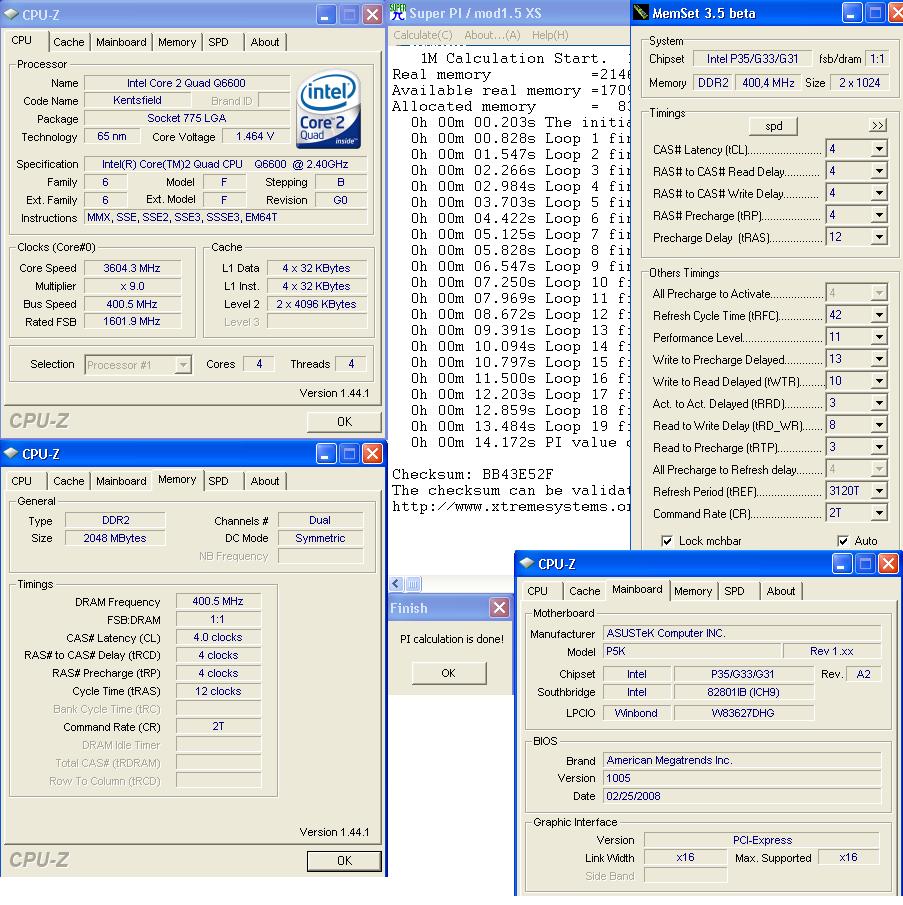Click BIOS Date field 02/25/2008
Viewport: 903px width, 905px height.
742,796
